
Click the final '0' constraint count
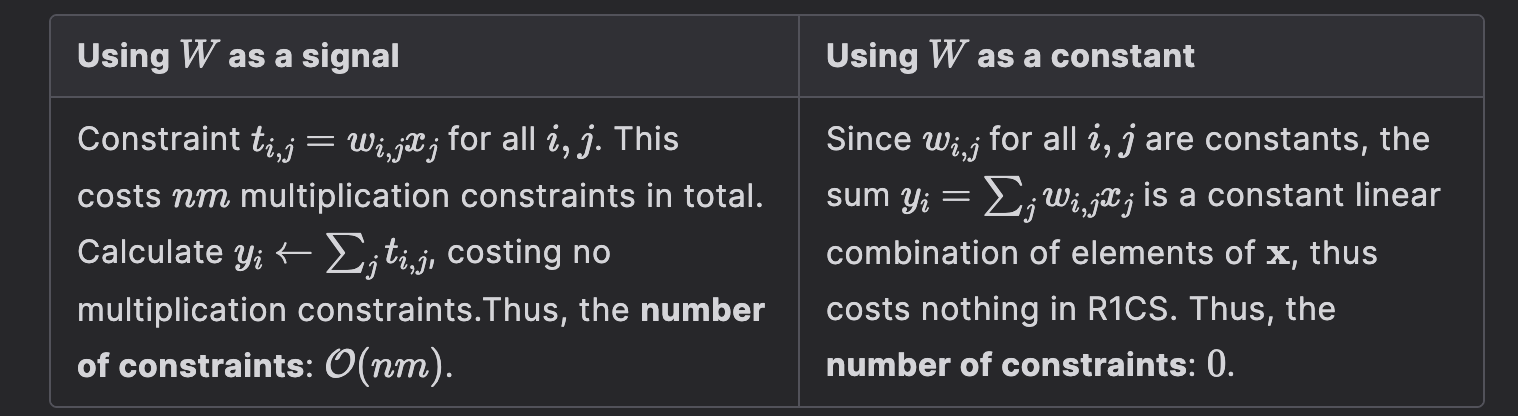[1215, 366]
